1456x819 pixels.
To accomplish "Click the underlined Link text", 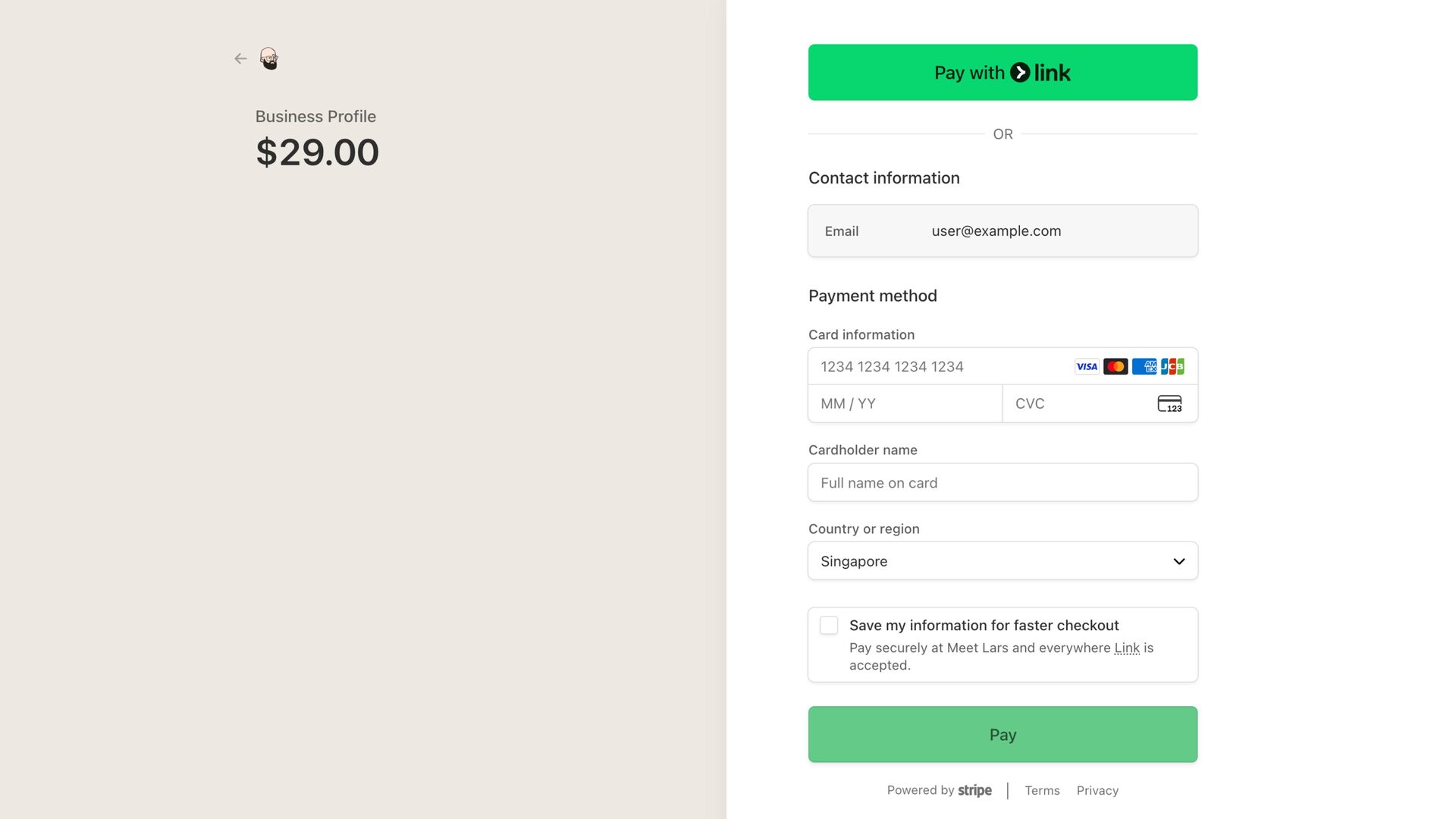I will click(x=1127, y=648).
